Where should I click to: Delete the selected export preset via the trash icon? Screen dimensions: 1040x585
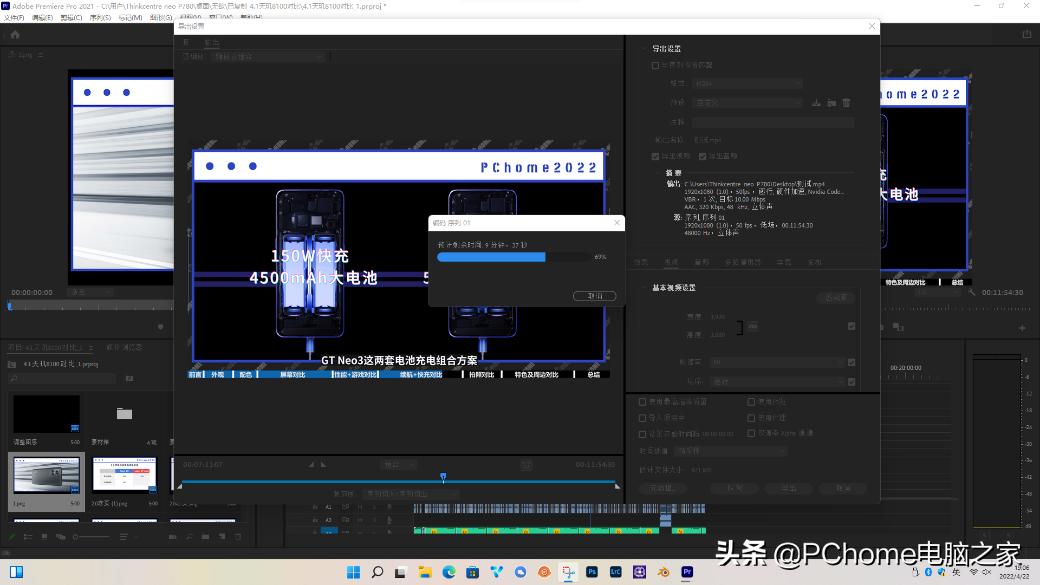845,102
